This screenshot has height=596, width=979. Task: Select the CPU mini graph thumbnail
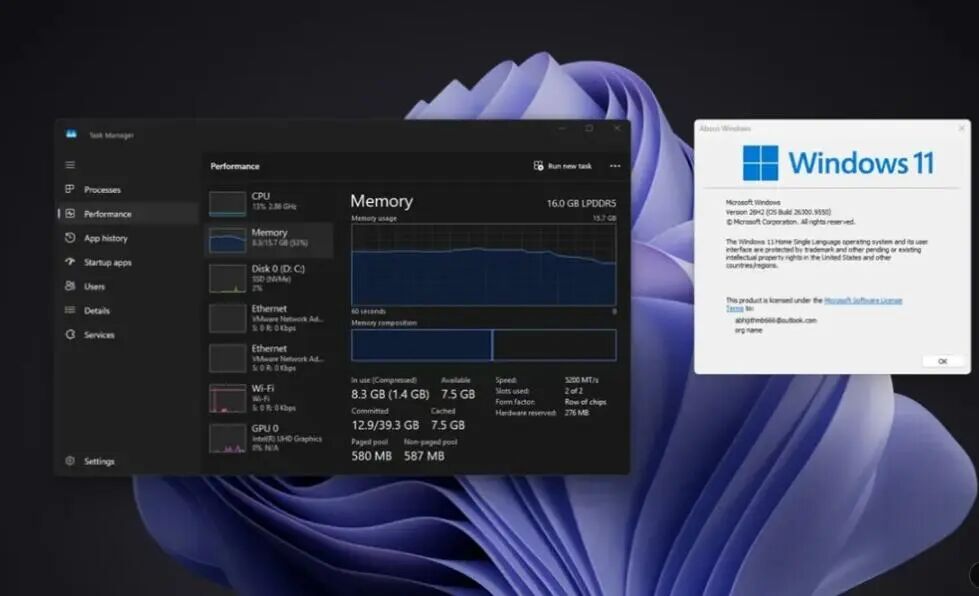227,203
